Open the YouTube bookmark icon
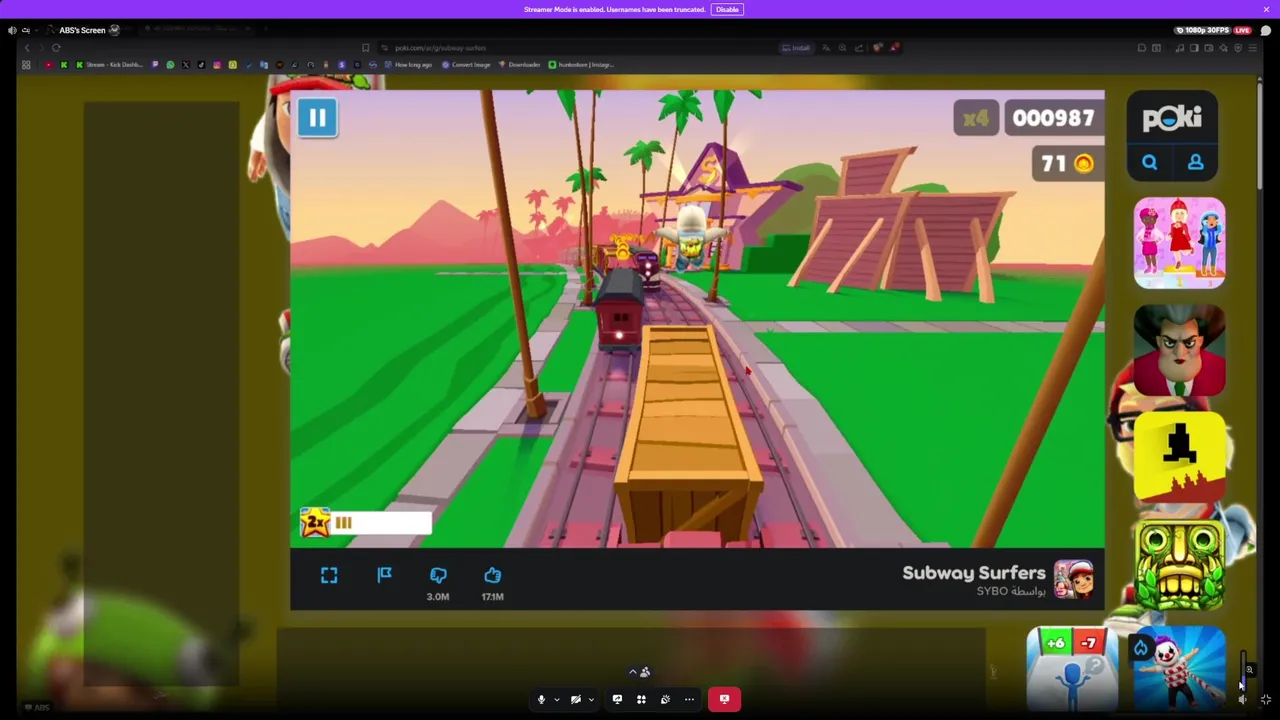The height and width of the screenshot is (720, 1280). tap(48, 65)
